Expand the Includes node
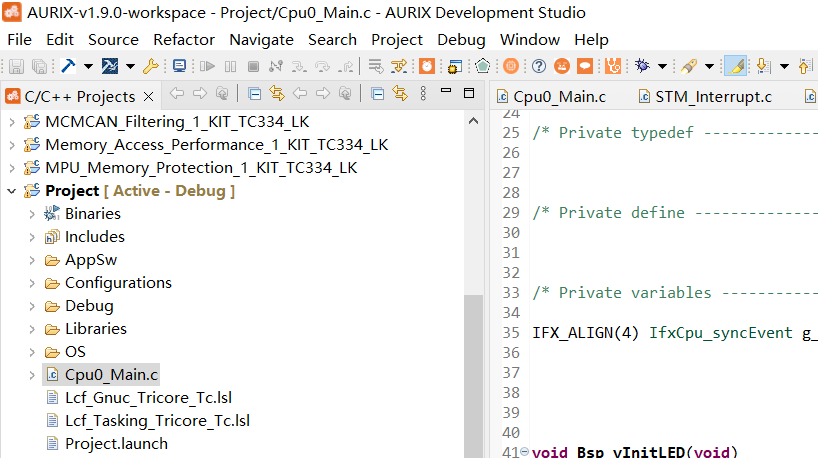This screenshot has height=458, width=818. [x=32, y=237]
